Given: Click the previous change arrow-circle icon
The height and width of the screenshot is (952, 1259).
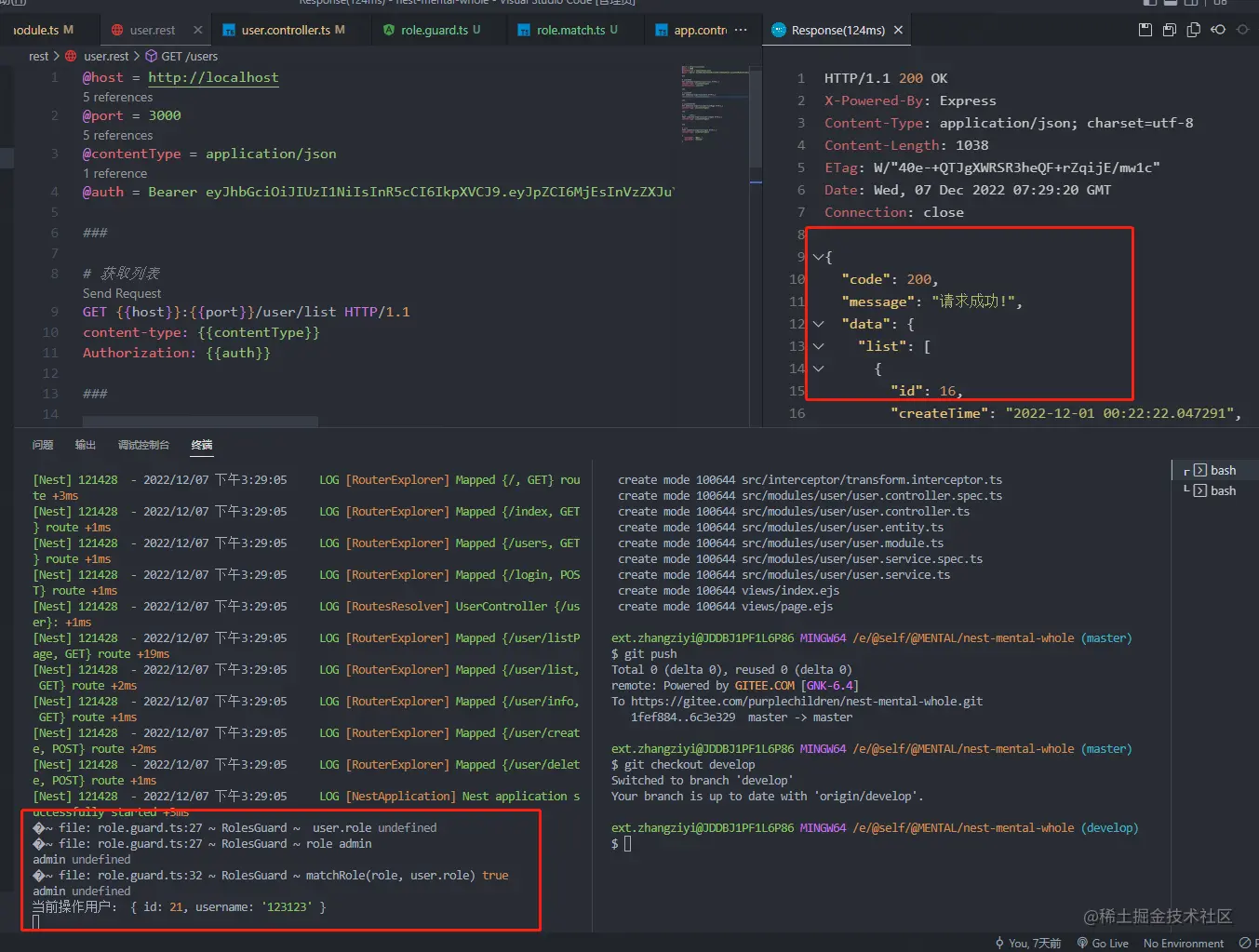Looking at the screenshot, I should pos(1218,30).
